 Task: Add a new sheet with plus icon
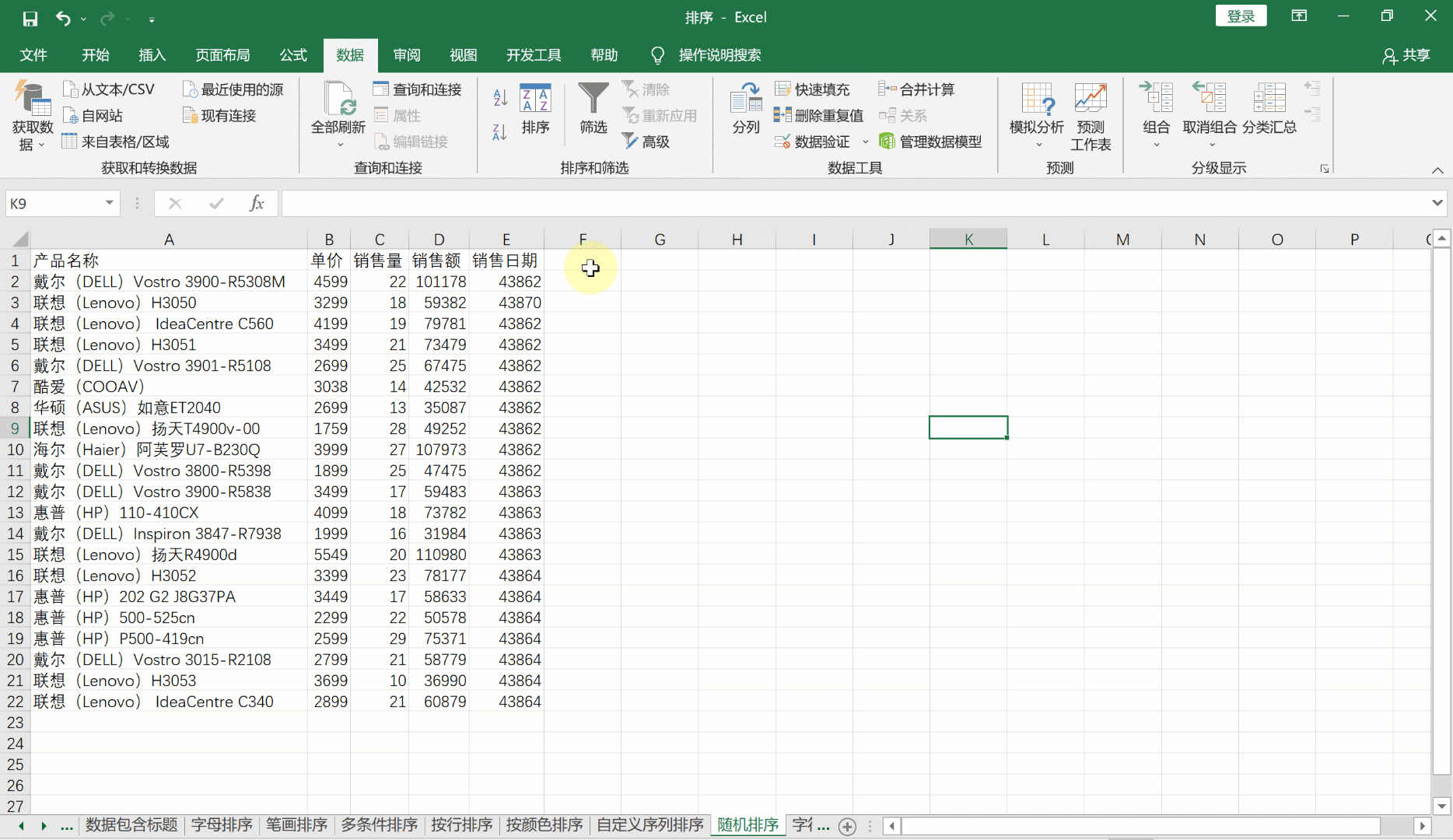click(848, 826)
